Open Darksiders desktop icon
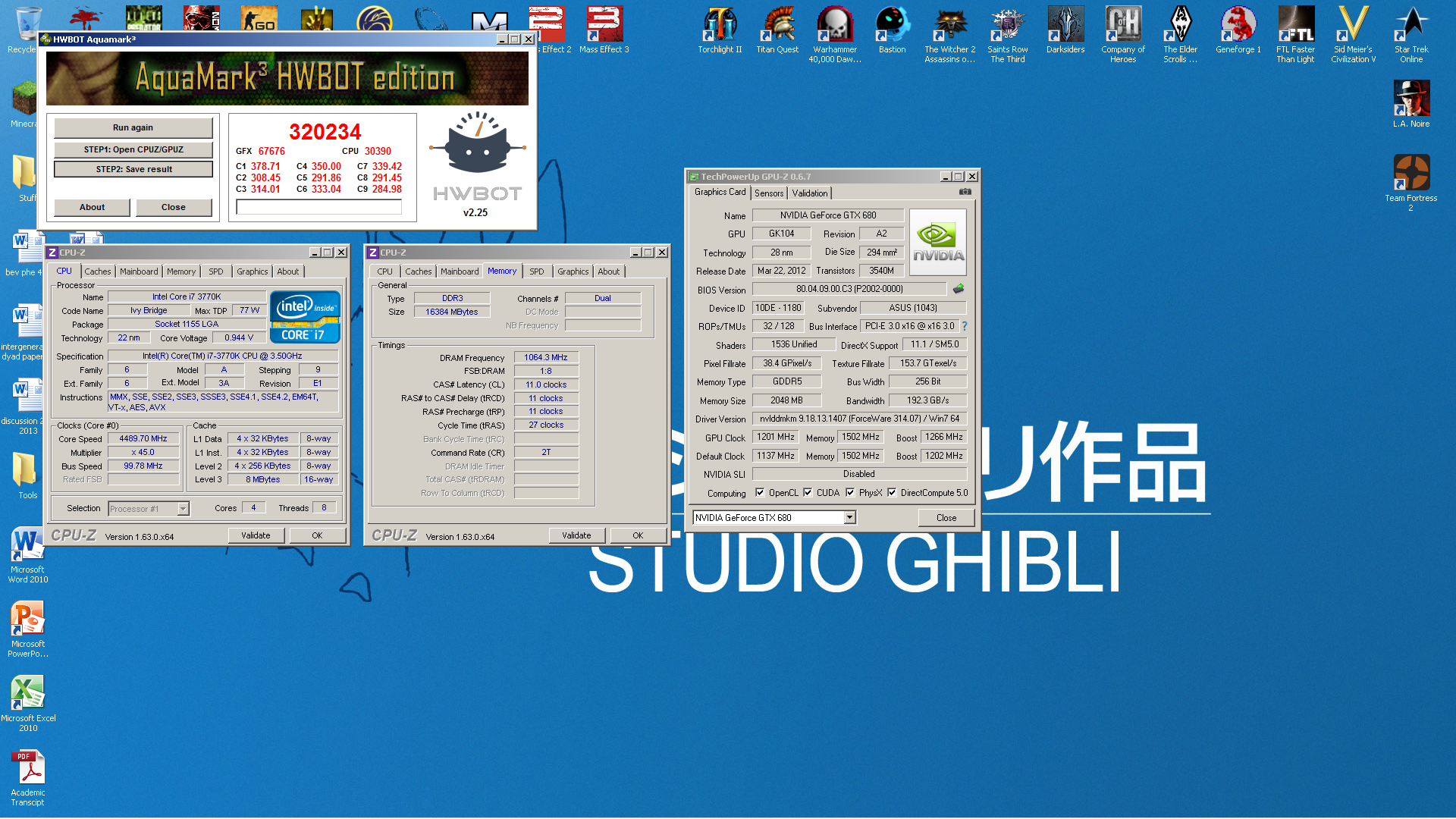The image size is (1456, 819). [x=1065, y=31]
